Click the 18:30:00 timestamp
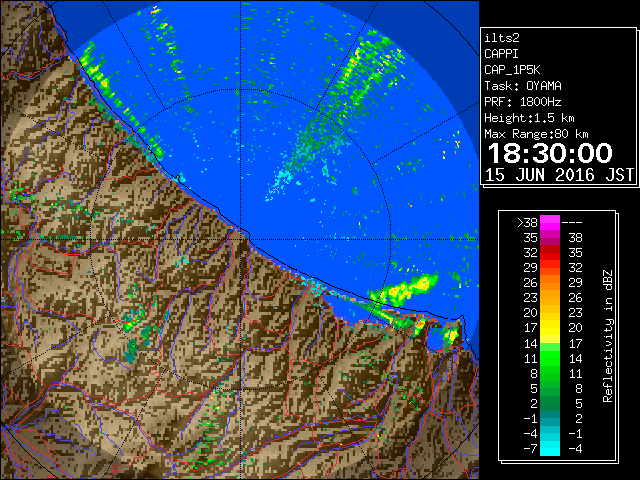 [x=550, y=153]
